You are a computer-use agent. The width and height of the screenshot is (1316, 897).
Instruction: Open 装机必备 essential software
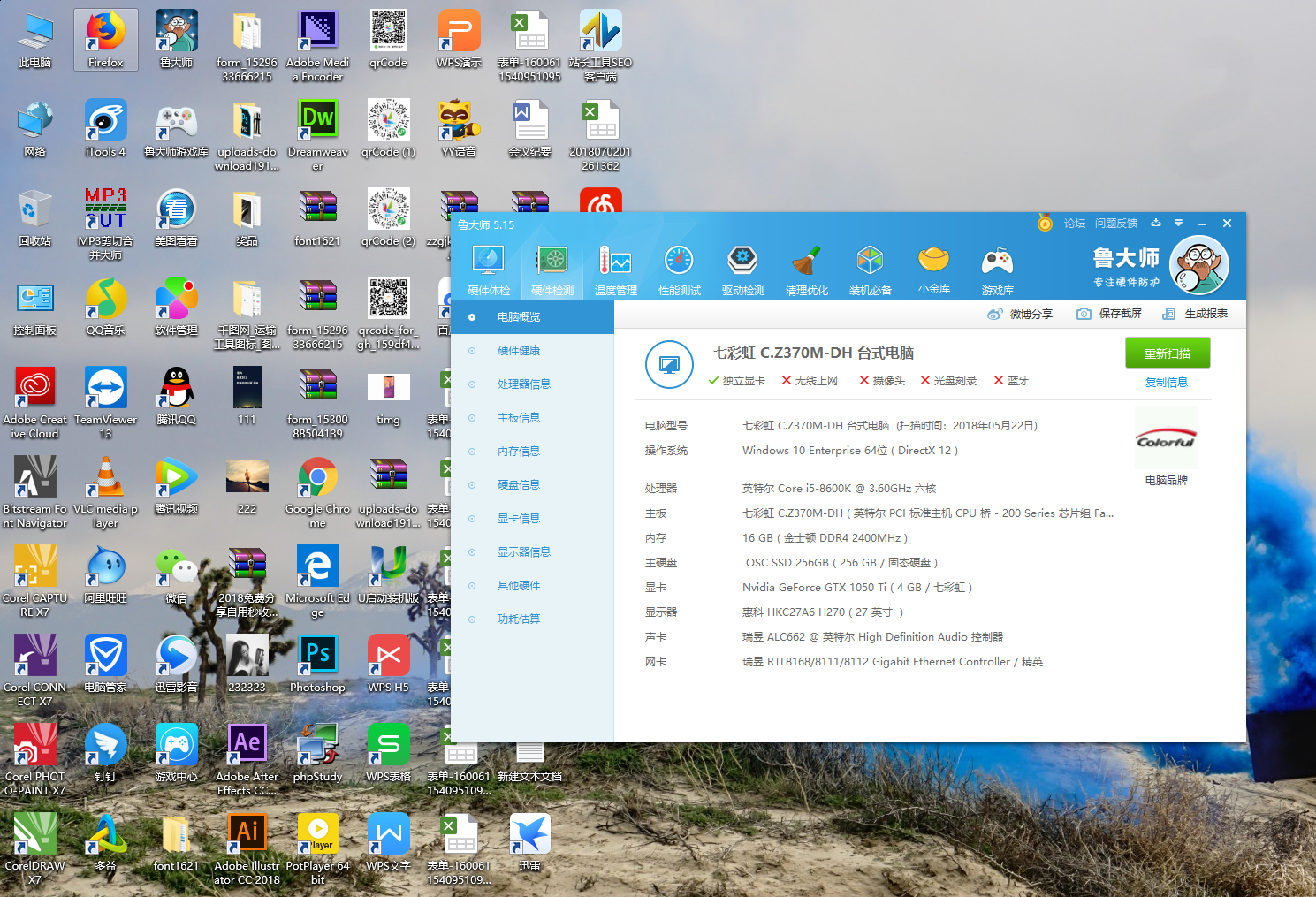[x=871, y=270]
